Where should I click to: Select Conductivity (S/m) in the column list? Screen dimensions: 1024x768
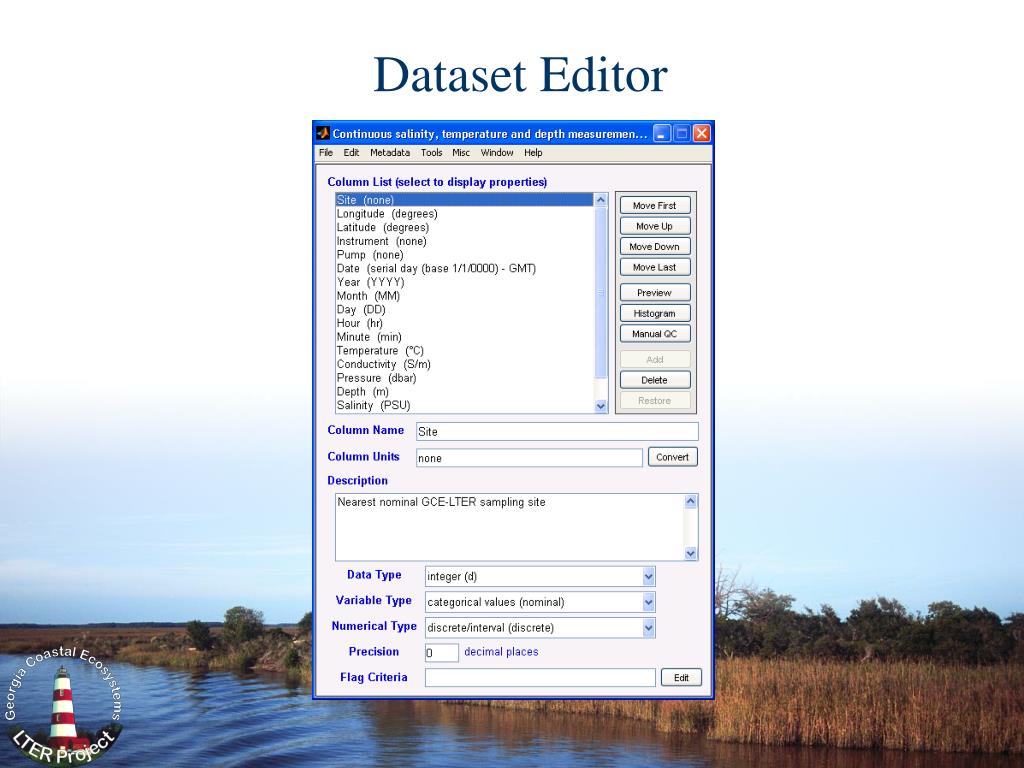464,364
